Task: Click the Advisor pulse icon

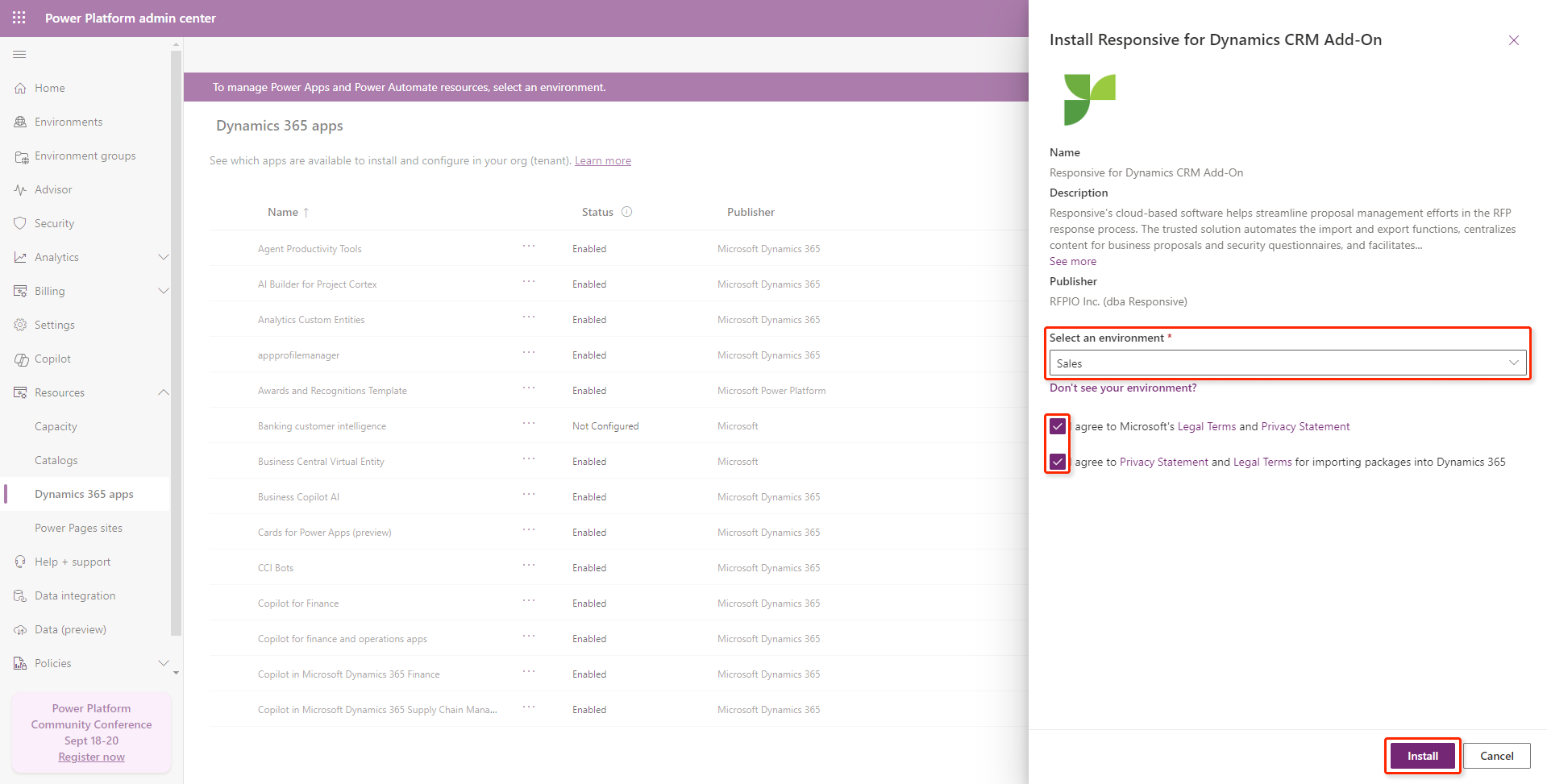Action: (x=20, y=189)
